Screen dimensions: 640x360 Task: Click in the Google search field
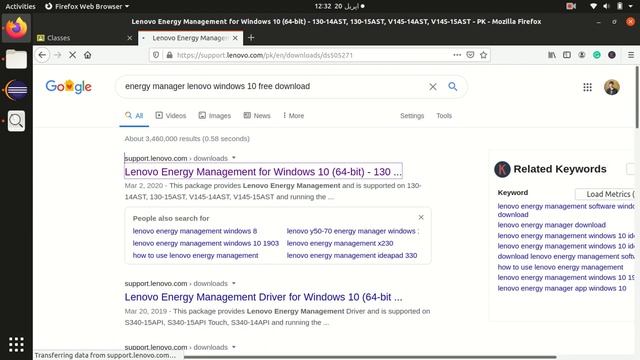273,87
